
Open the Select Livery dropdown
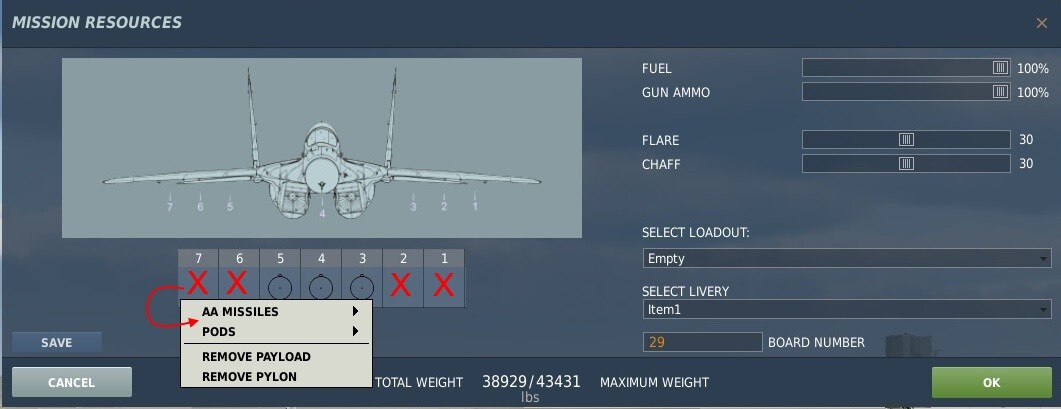tap(846, 309)
